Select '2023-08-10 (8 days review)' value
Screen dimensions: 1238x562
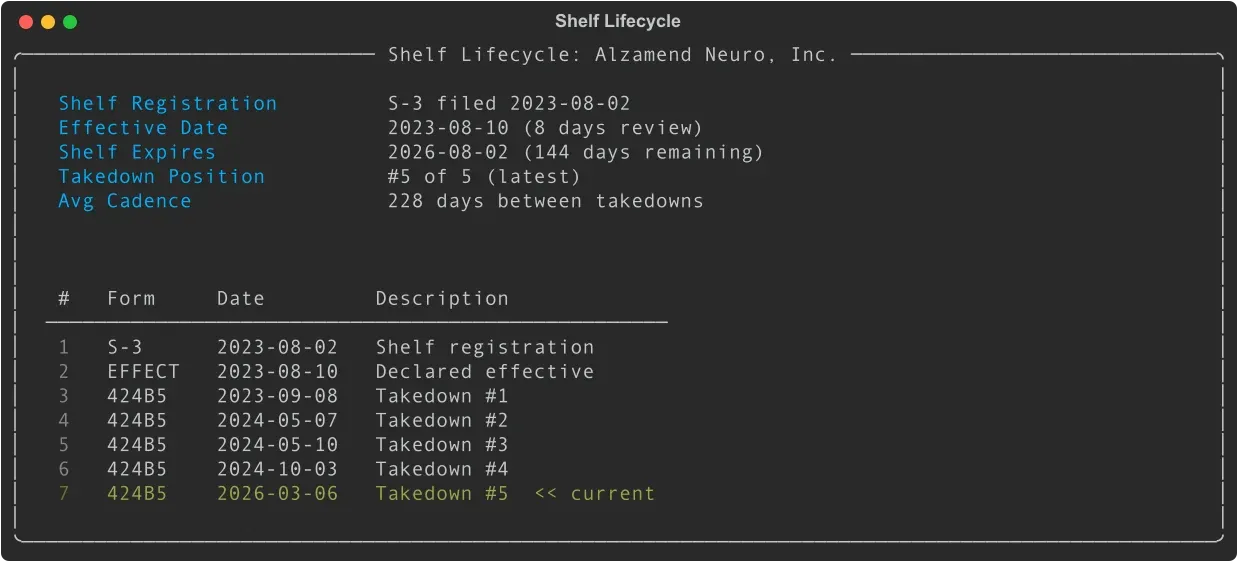coord(546,128)
